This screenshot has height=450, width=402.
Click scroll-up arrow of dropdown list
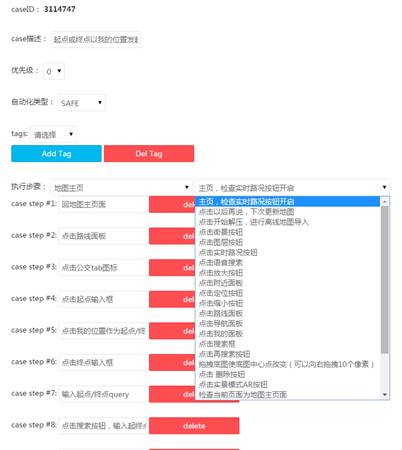pos(385,201)
